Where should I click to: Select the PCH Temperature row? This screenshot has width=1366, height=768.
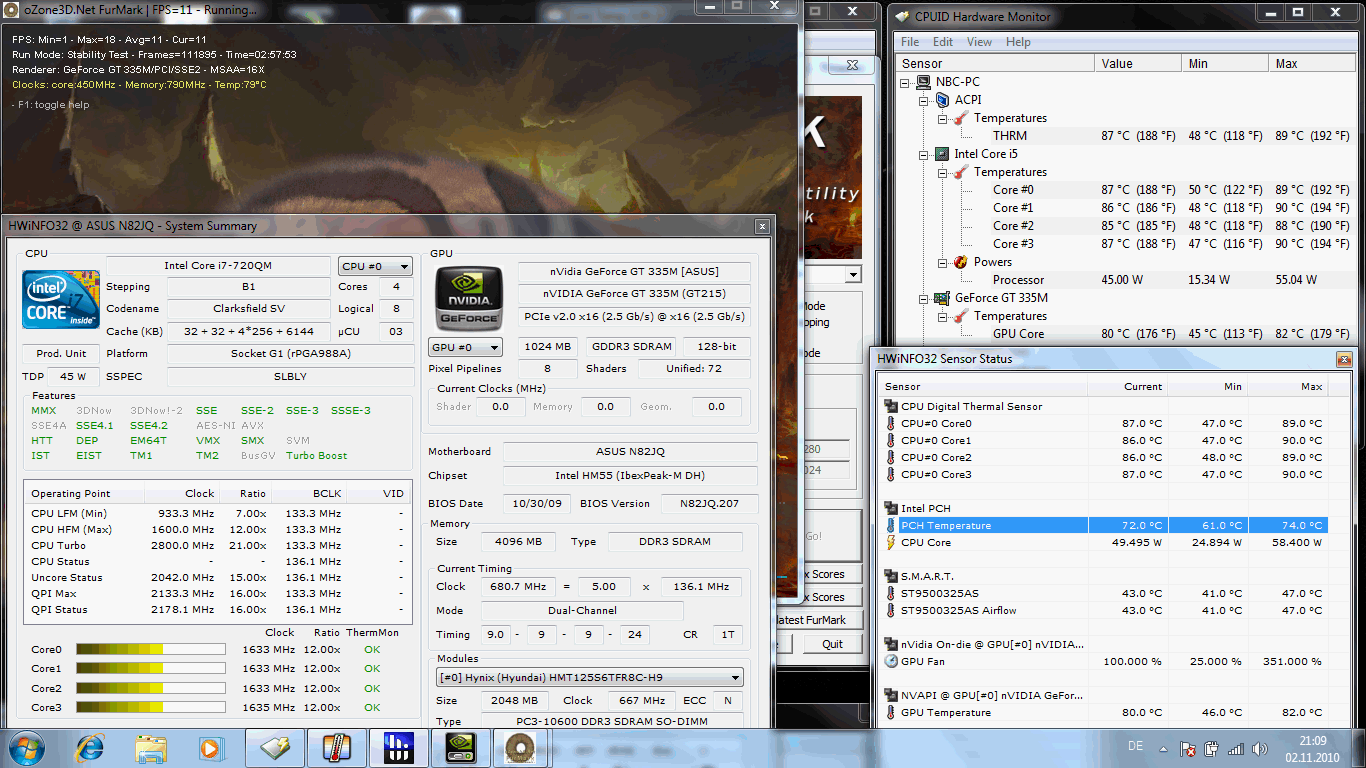[x=1106, y=525]
